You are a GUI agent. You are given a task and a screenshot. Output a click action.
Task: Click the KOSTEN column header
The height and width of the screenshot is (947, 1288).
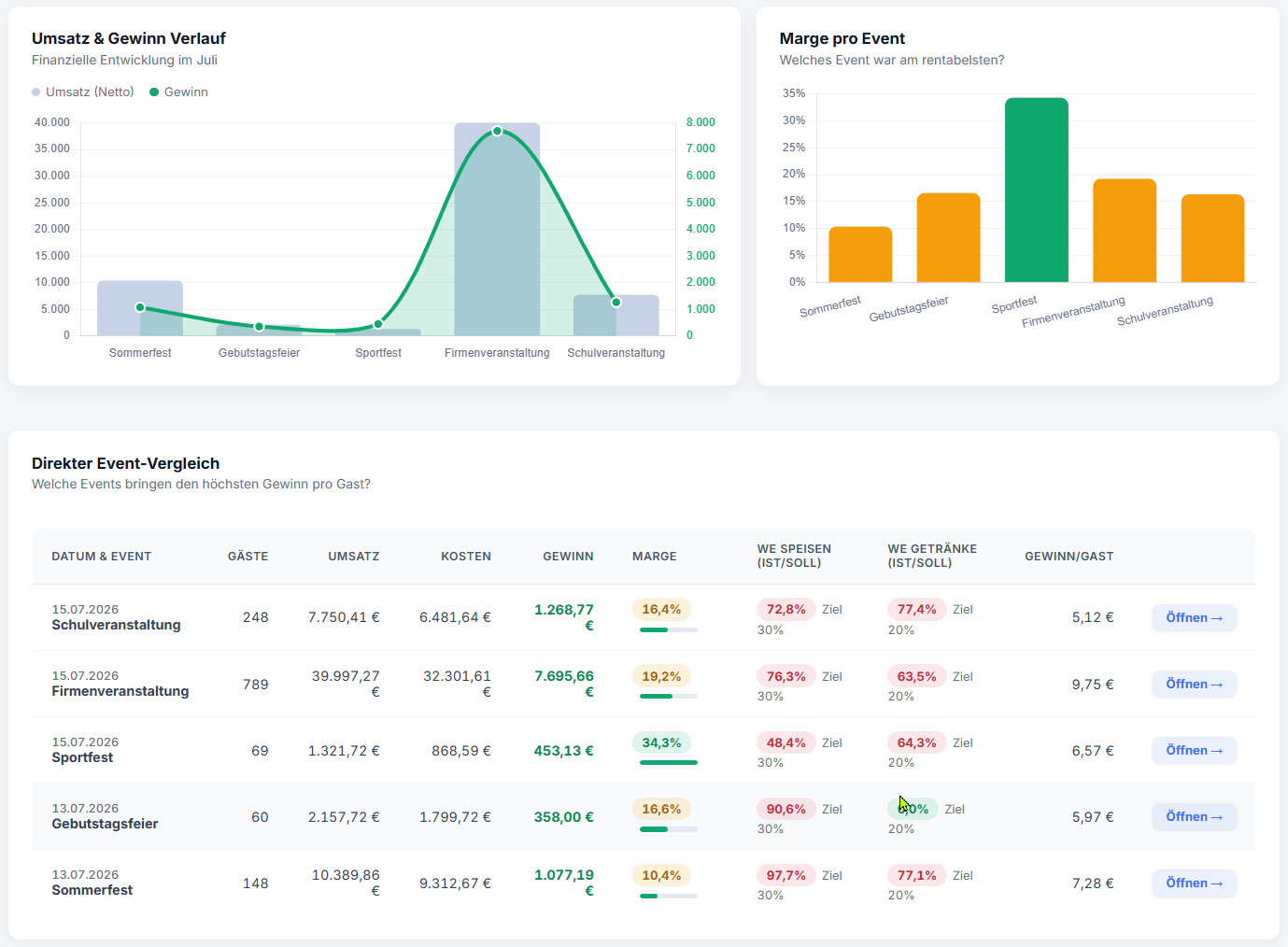point(466,557)
